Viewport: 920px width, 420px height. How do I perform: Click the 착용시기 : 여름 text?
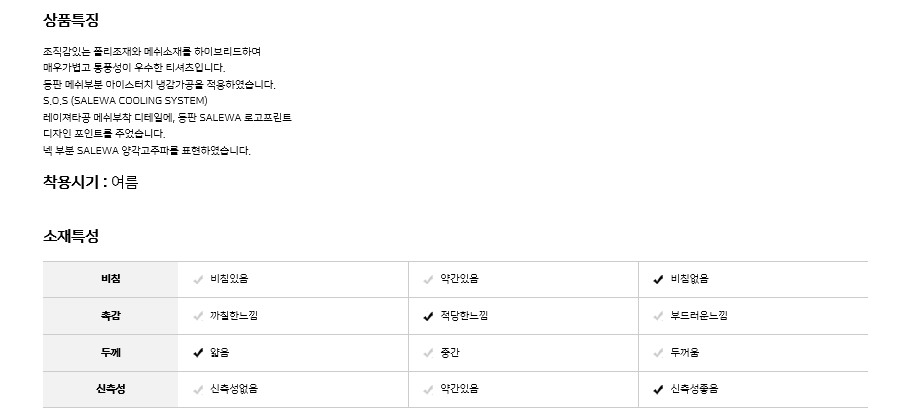click(x=91, y=182)
